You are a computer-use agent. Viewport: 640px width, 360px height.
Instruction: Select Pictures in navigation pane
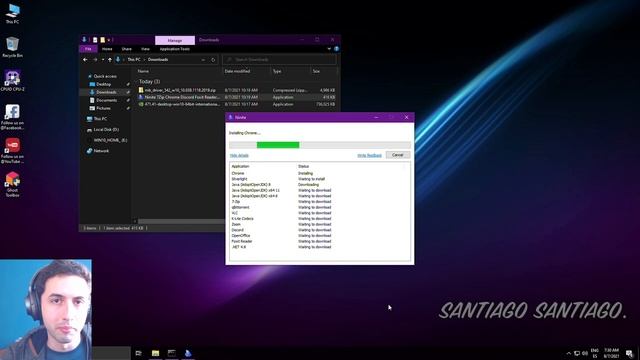pyautogui.click(x=103, y=109)
